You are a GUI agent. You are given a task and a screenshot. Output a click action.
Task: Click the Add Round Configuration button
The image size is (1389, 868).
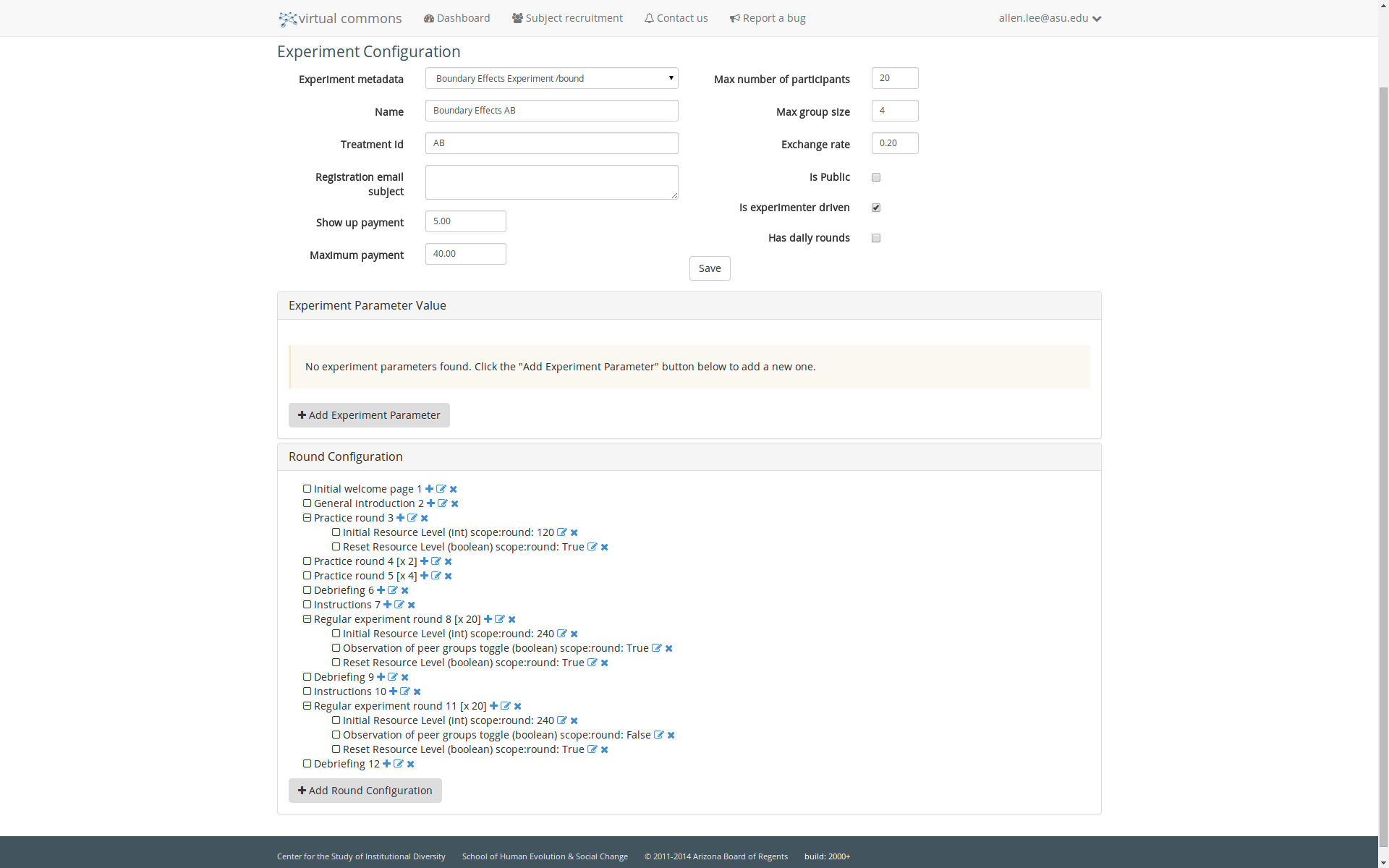click(365, 790)
